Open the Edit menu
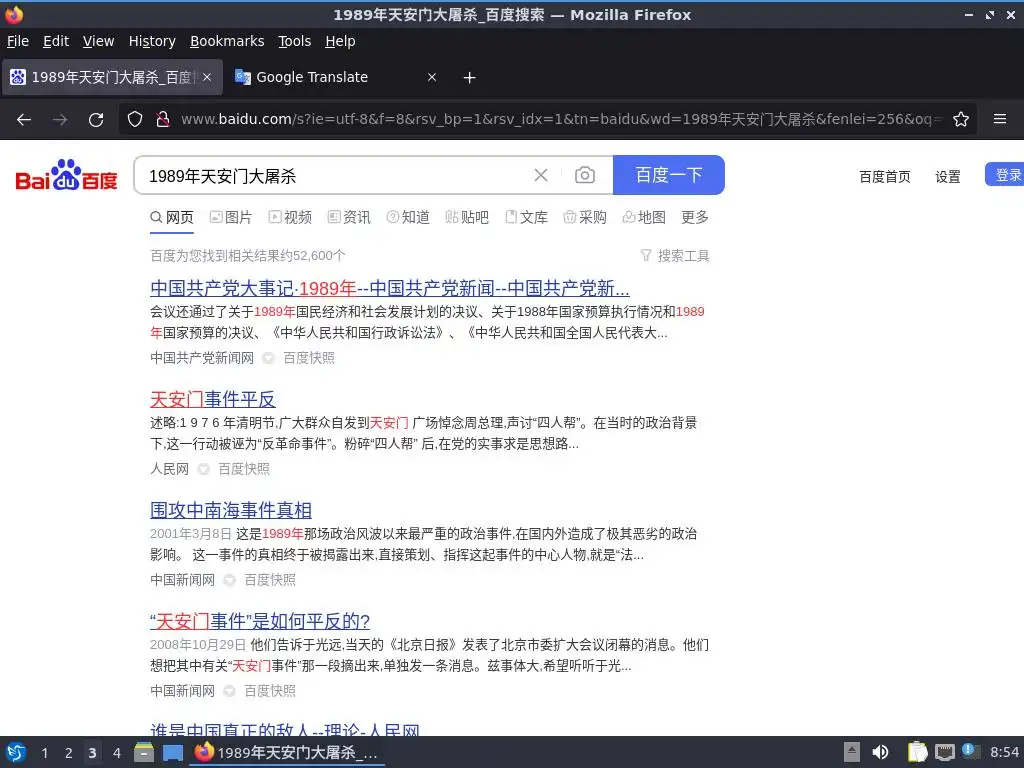This screenshot has height=768, width=1024. [56, 41]
